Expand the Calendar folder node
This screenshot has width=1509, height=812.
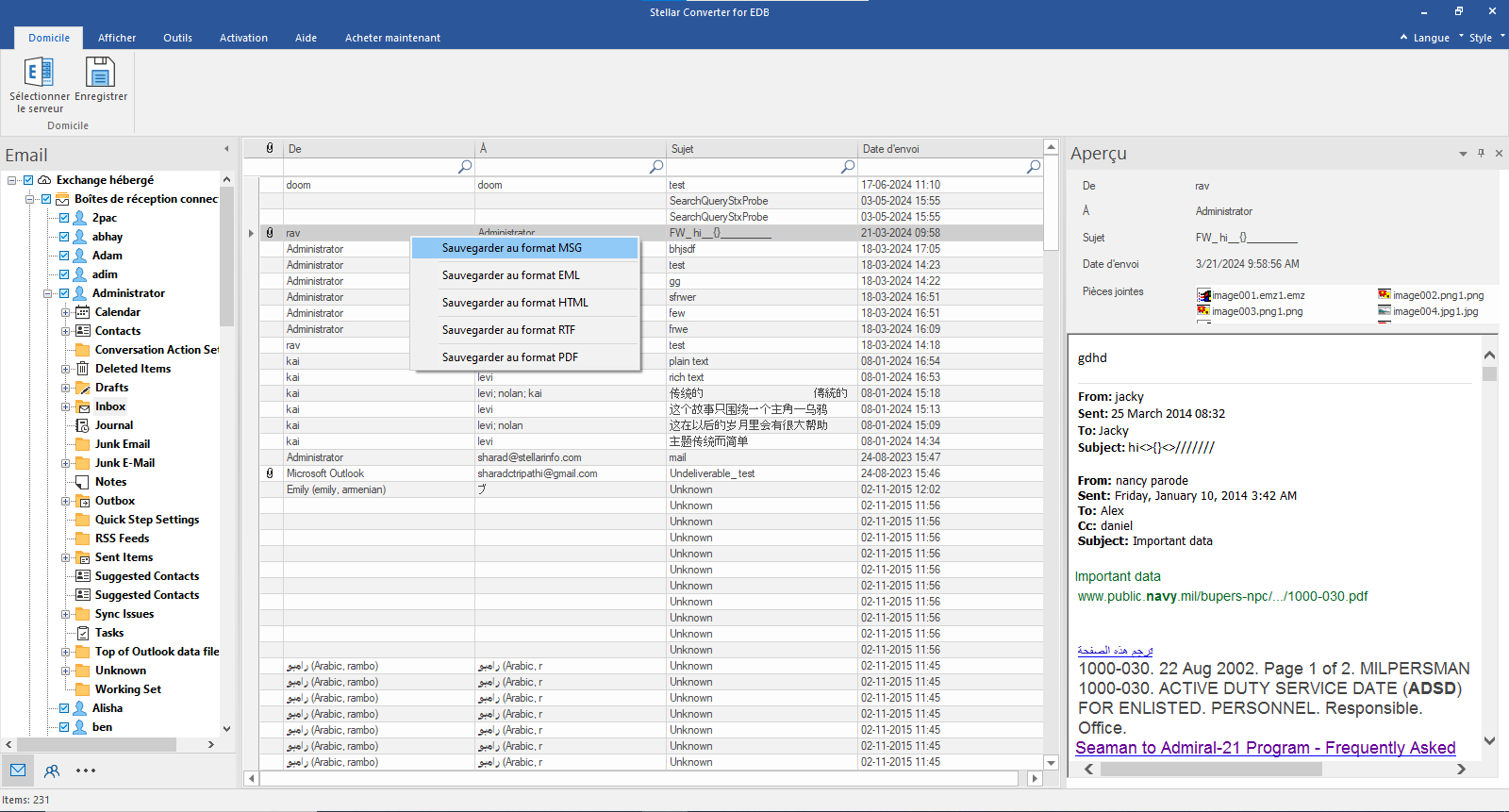66,312
